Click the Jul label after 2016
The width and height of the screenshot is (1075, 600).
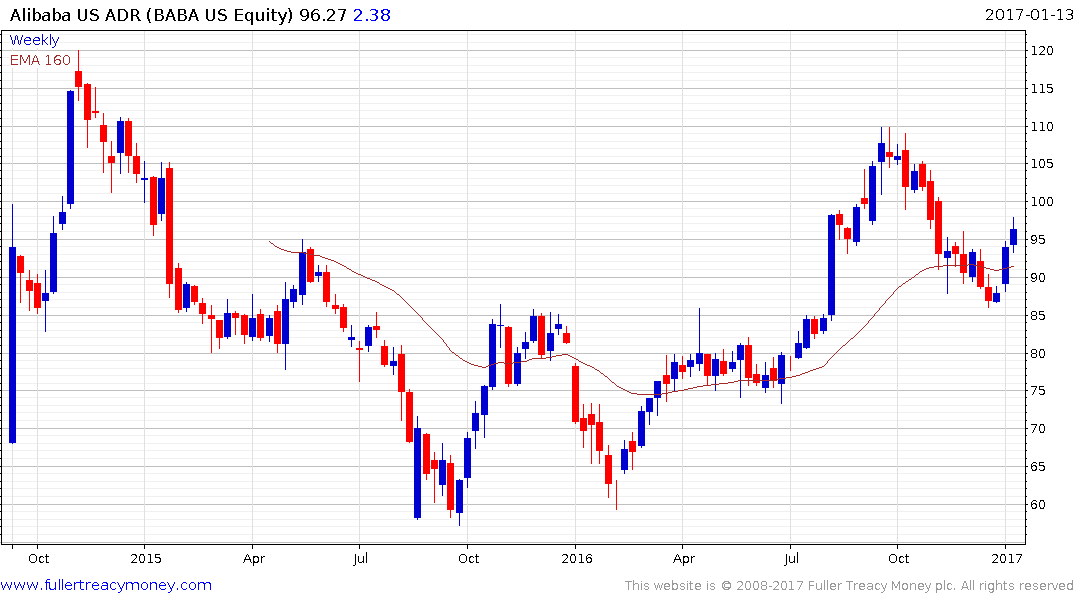pyautogui.click(x=790, y=558)
